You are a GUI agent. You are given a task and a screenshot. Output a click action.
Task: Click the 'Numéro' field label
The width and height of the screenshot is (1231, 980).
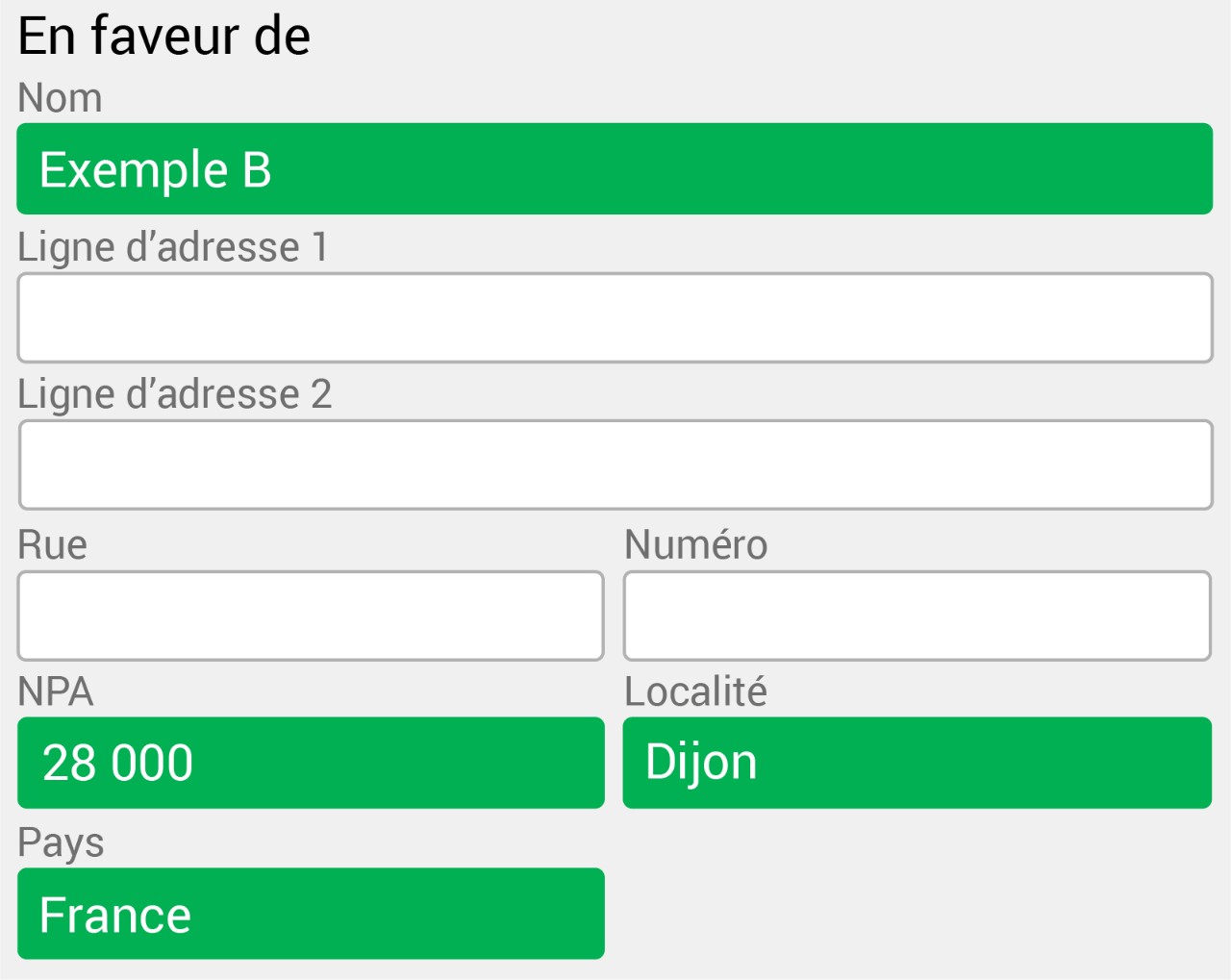point(696,544)
